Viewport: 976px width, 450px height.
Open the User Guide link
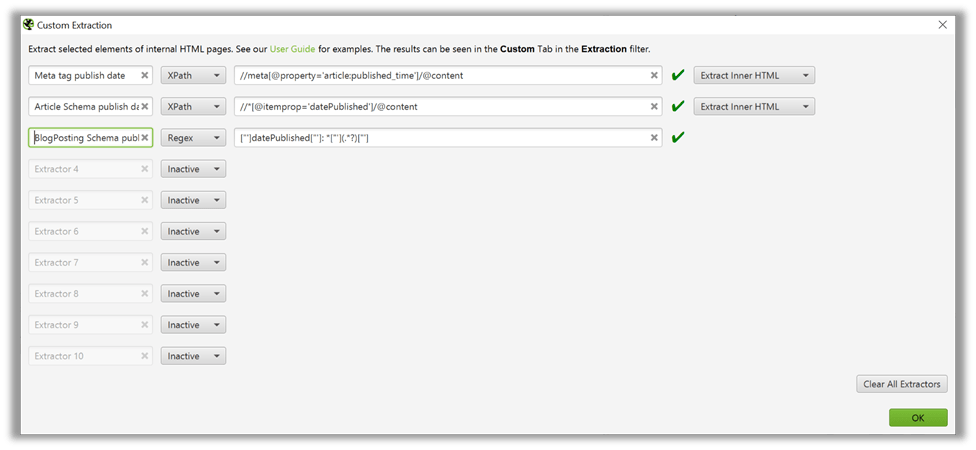[x=292, y=49]
